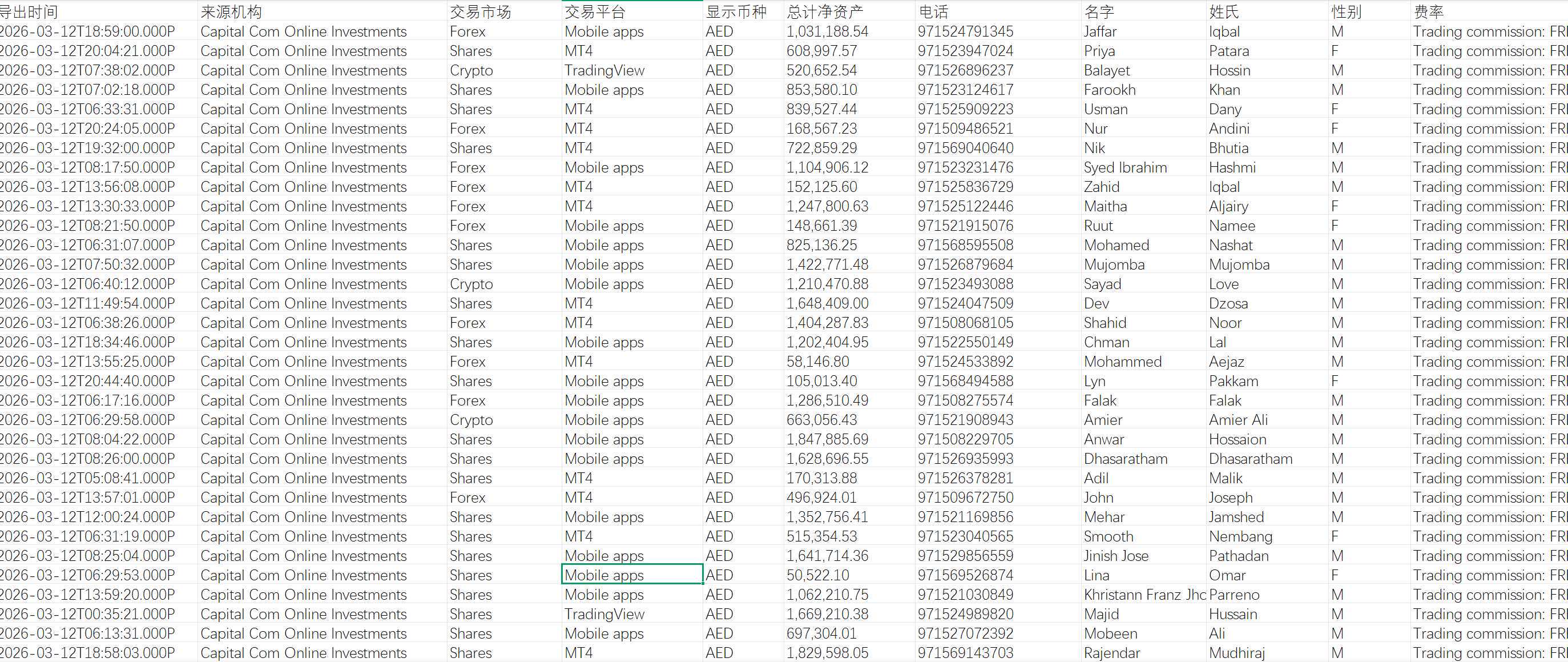Image resolution: width=1568 pixels, height=662 pixels.
Task: Select the first name cell Farookh
Action: click(1144, 90)
